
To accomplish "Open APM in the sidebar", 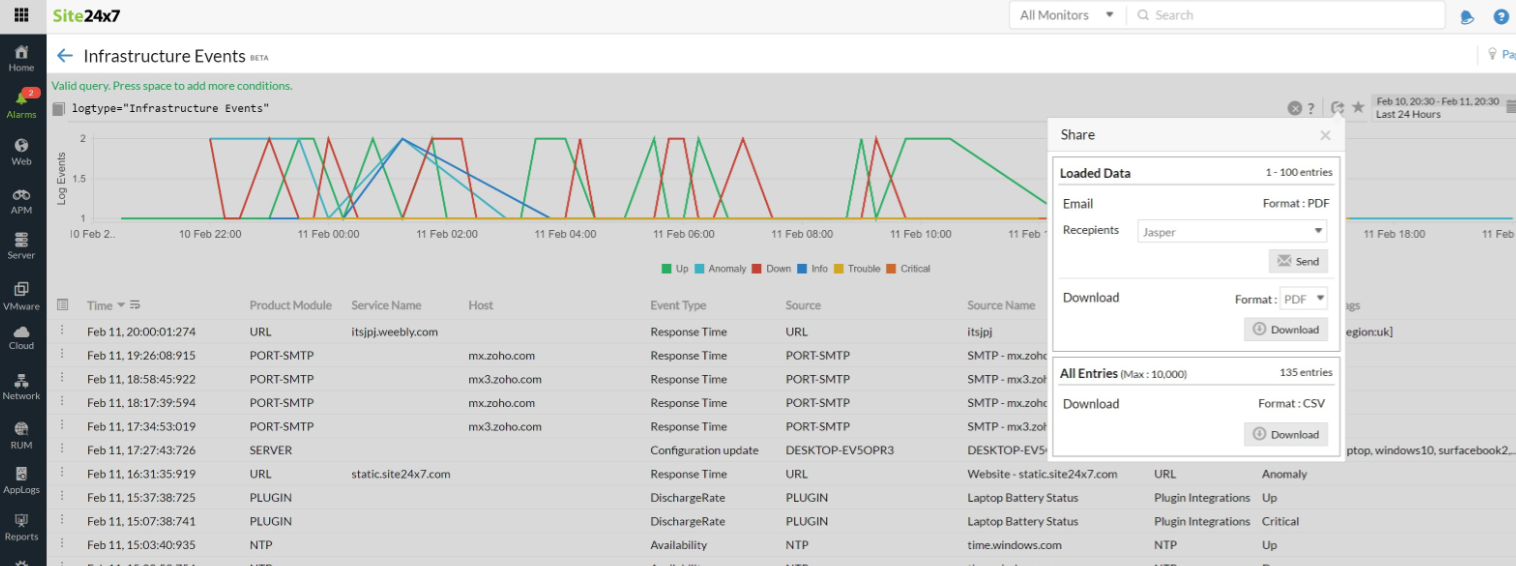I will tap(21, 201).
